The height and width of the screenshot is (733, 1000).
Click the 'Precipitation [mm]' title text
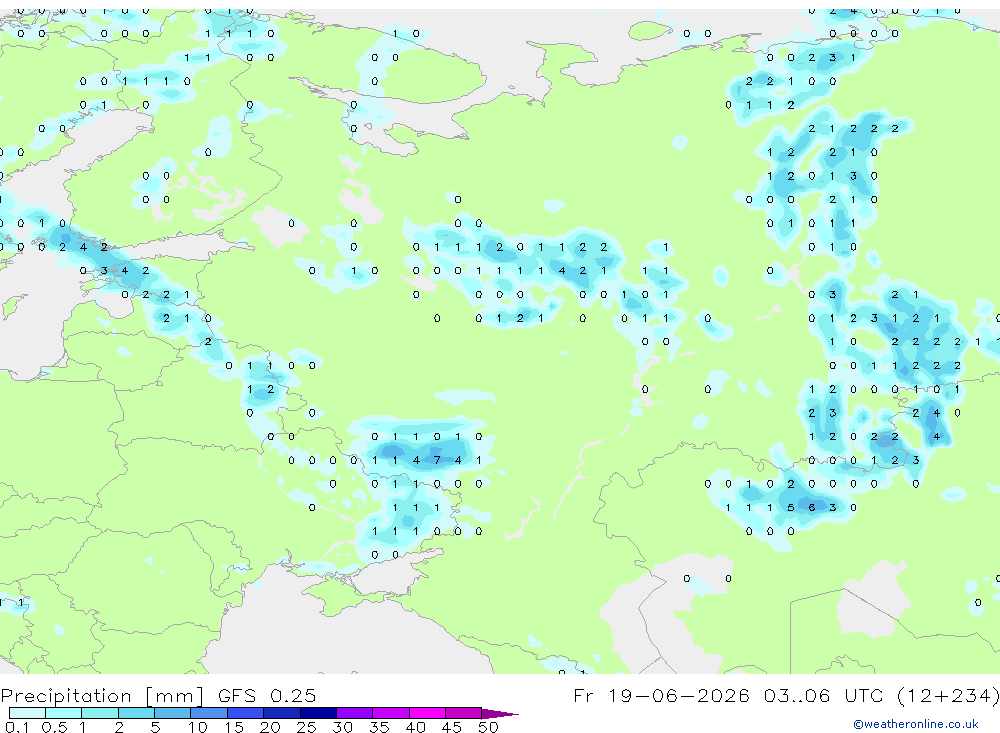tap(102, 695)
